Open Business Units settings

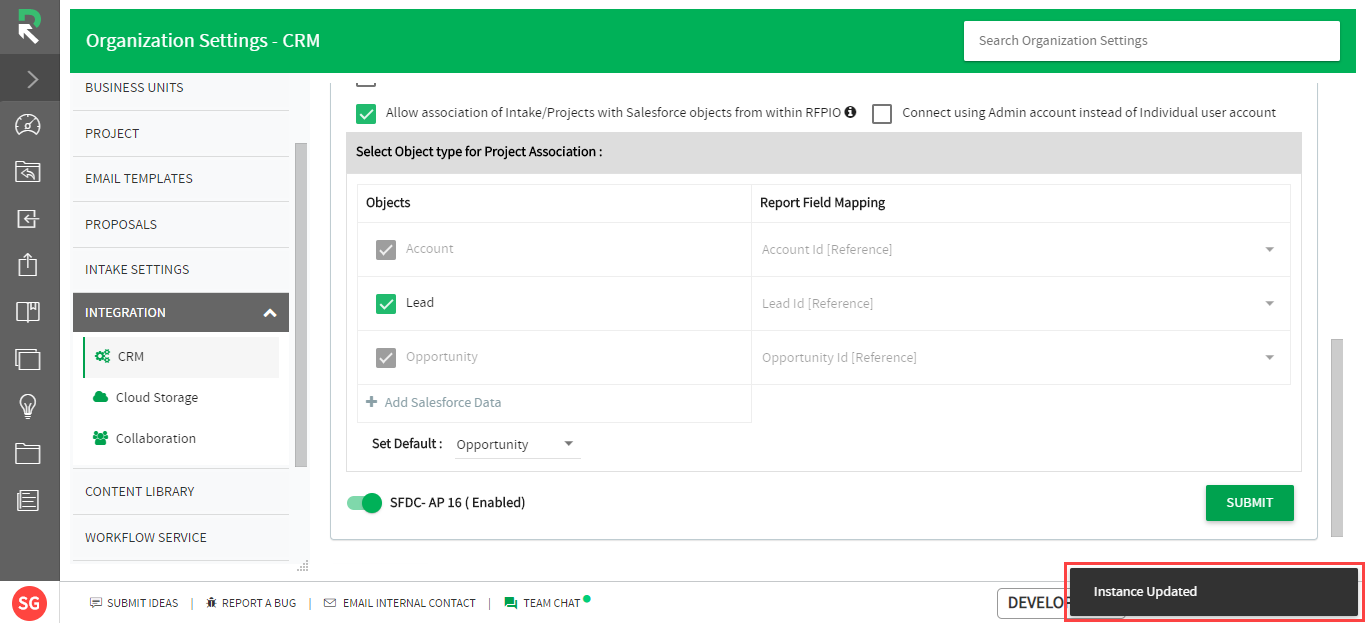coord(181,88)
